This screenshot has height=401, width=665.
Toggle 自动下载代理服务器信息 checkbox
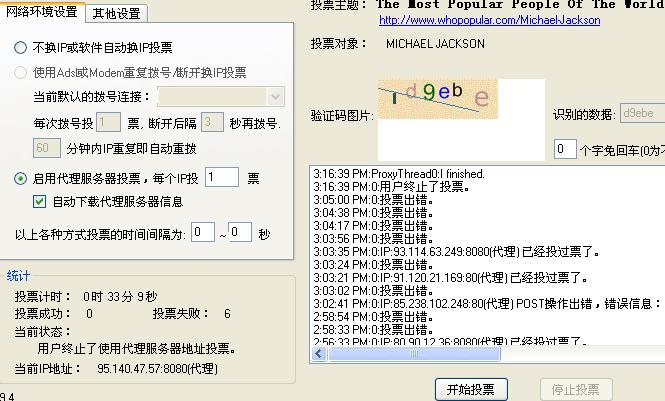point(40,201)
